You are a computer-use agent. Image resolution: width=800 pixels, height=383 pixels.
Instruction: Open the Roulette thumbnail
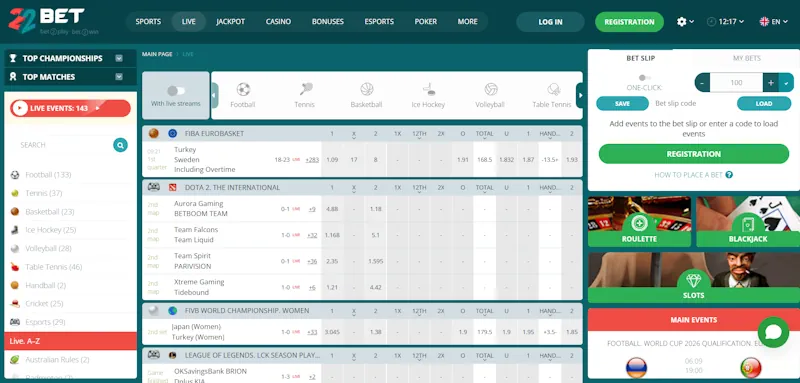[x=639, y=222]
